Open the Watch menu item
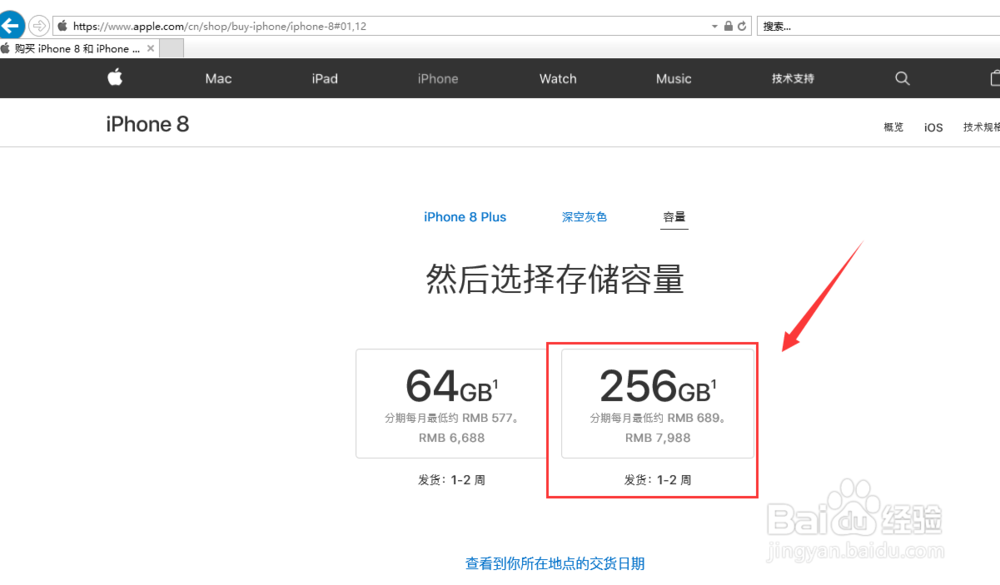The width and height of the screenshot is (1000, 585). (x=557, y=78)
